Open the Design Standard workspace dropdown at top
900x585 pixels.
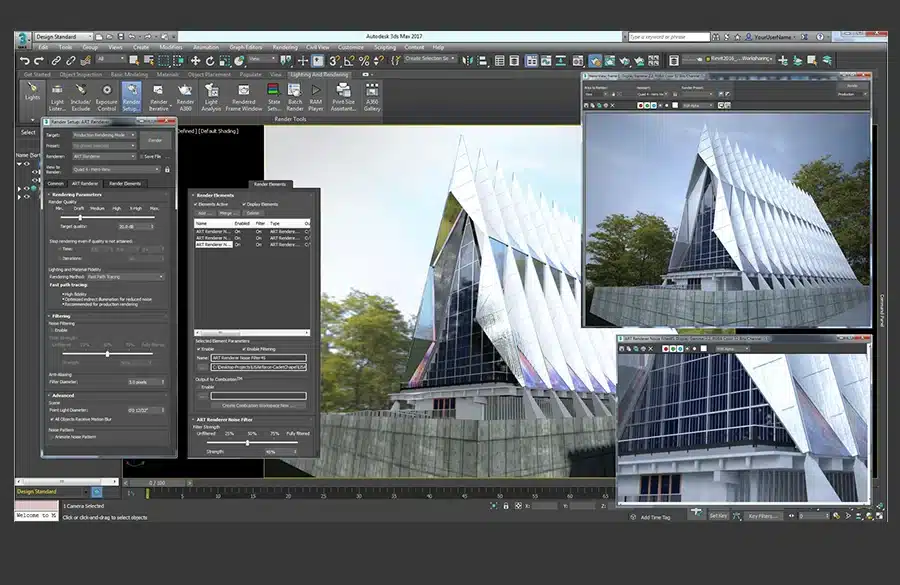[x=63, y=37]
